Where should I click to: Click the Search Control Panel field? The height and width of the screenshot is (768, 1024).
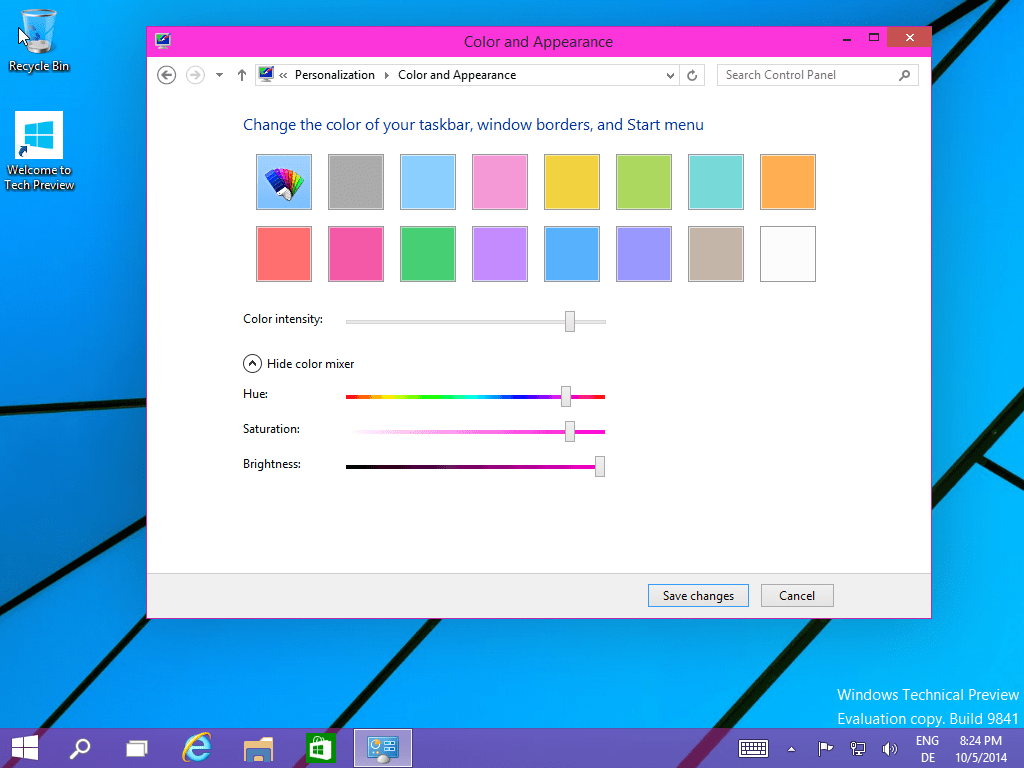click(808, 75)
